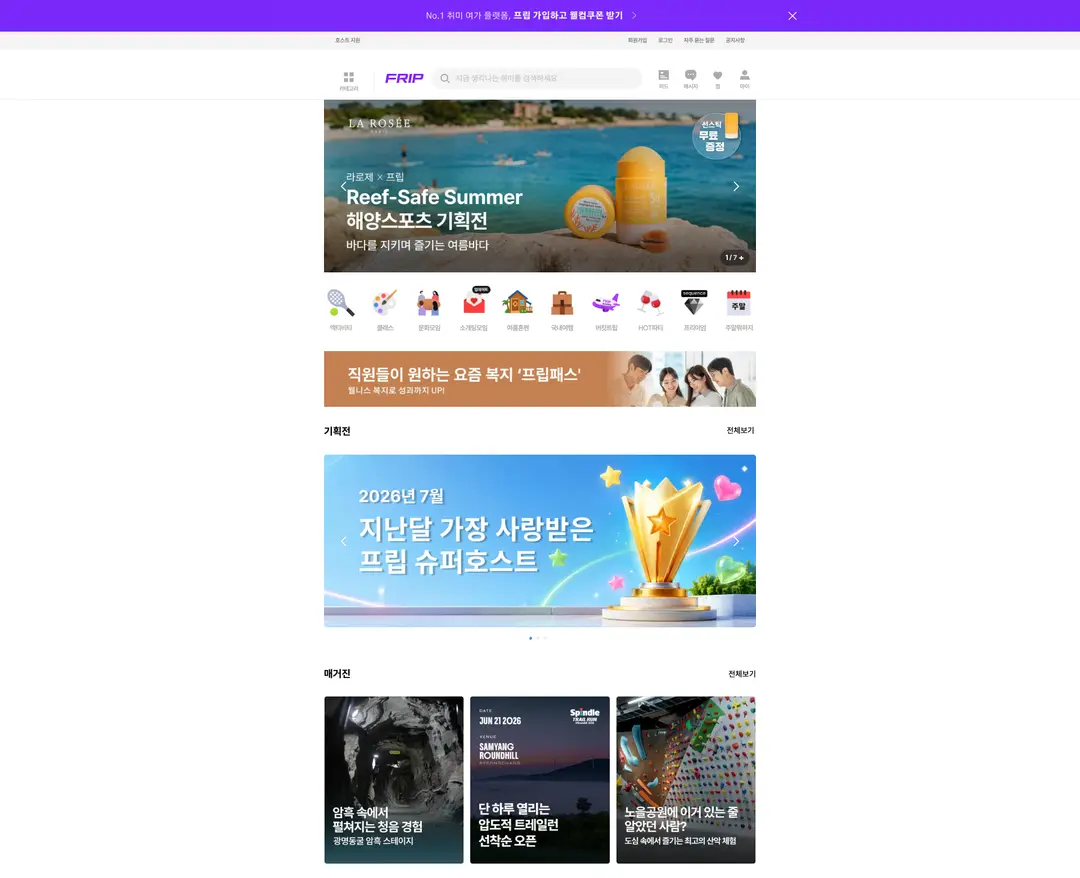Show previous Reef-Safe Summer banner slide
Image resolution: width=1080 pixels, height=878 pixels.
(x=344, y=186)
